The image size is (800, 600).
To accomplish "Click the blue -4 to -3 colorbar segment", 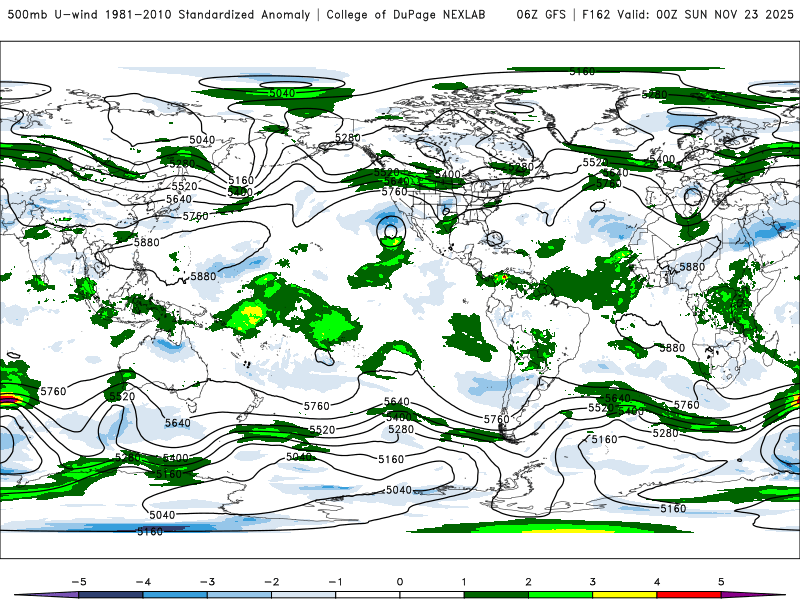I will [175, 595].
